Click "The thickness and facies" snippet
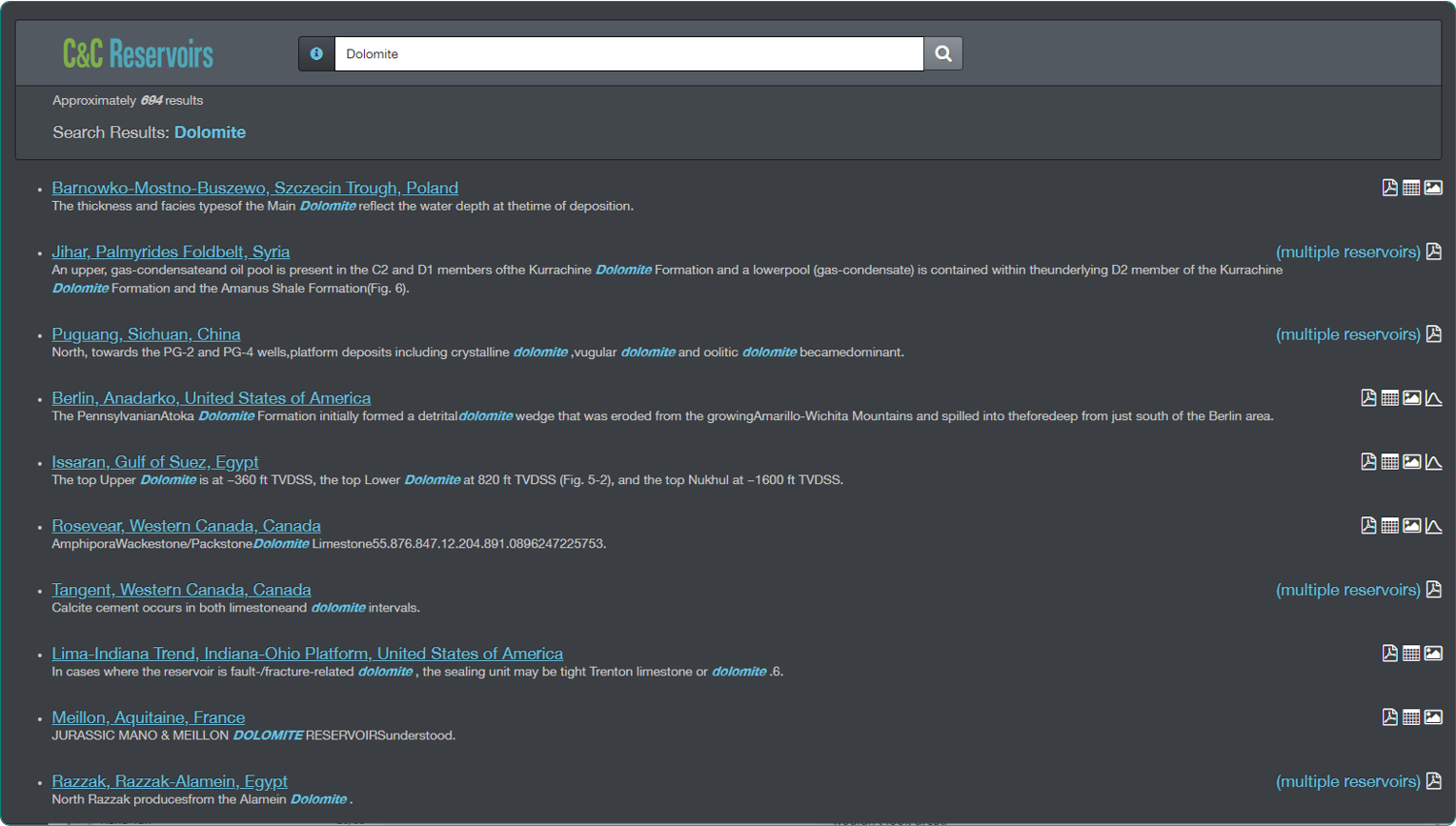 tap(342, 206)
